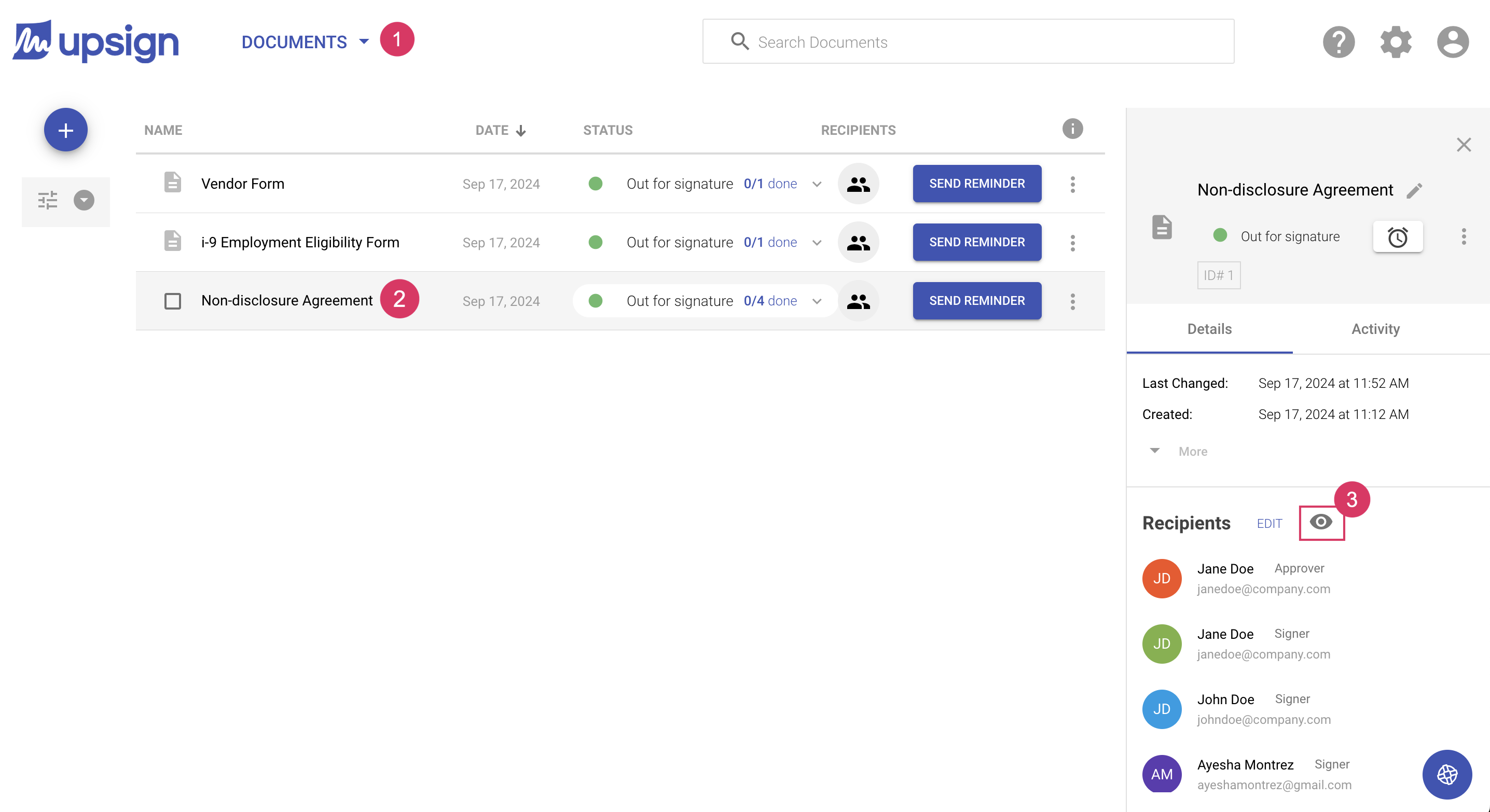Screen dimensions: 1490x812
Task: Toggle recipients visibility eye icon
Action: click(x=1321, y=523)
